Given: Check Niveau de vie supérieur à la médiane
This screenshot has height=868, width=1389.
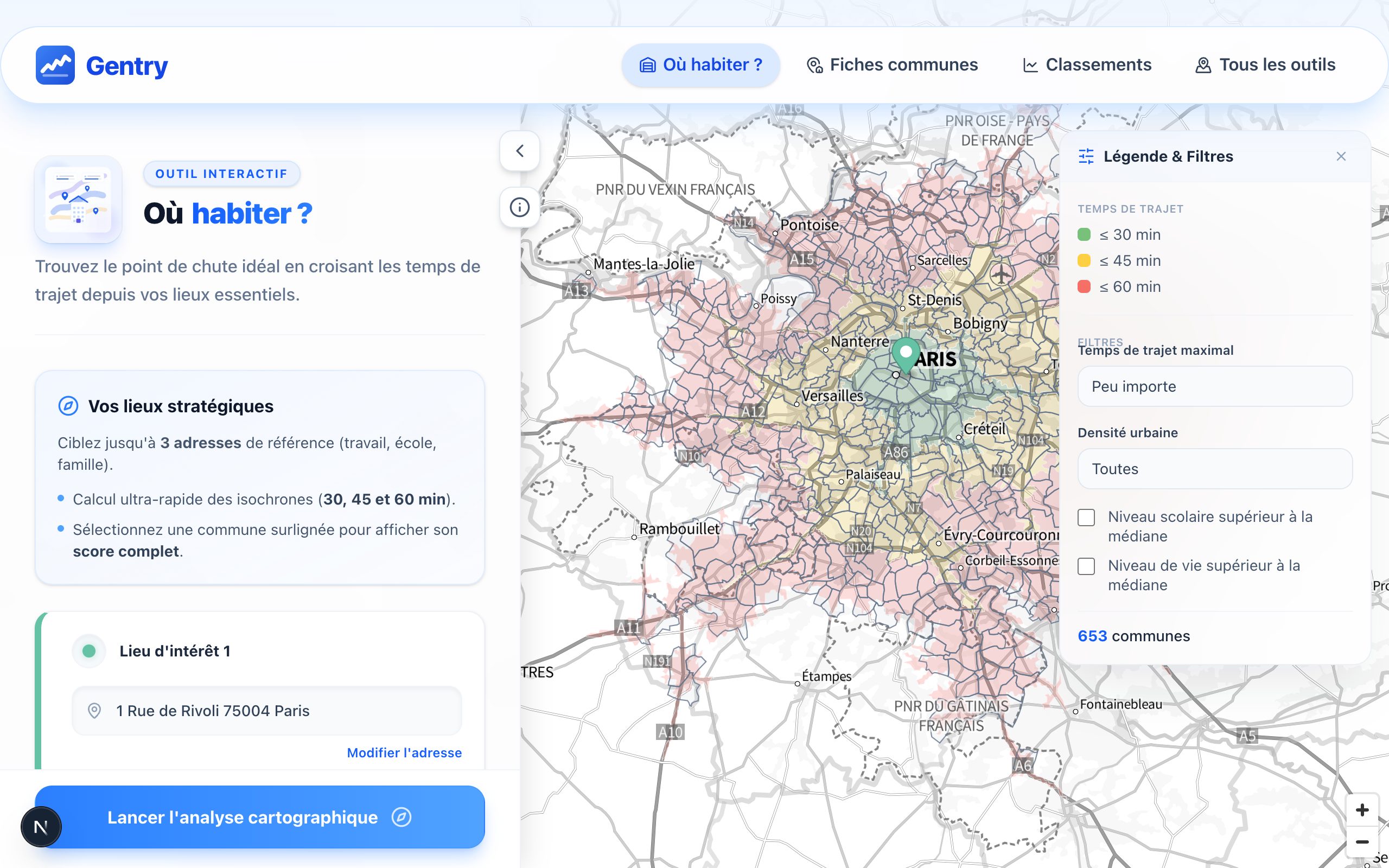Looking at the screenshot, I should [1086, 566].
